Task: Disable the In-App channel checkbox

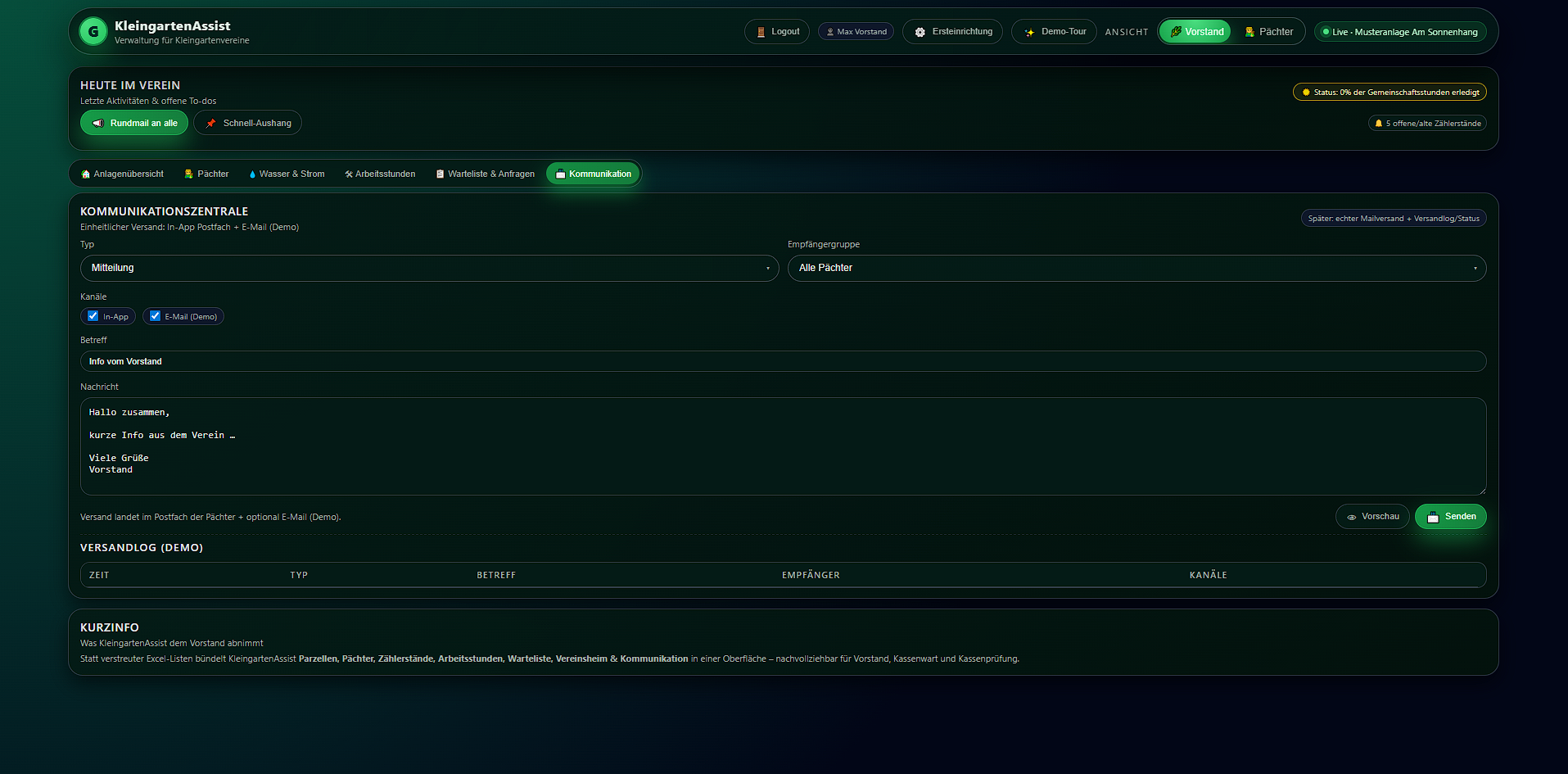Action: point(93,315)
